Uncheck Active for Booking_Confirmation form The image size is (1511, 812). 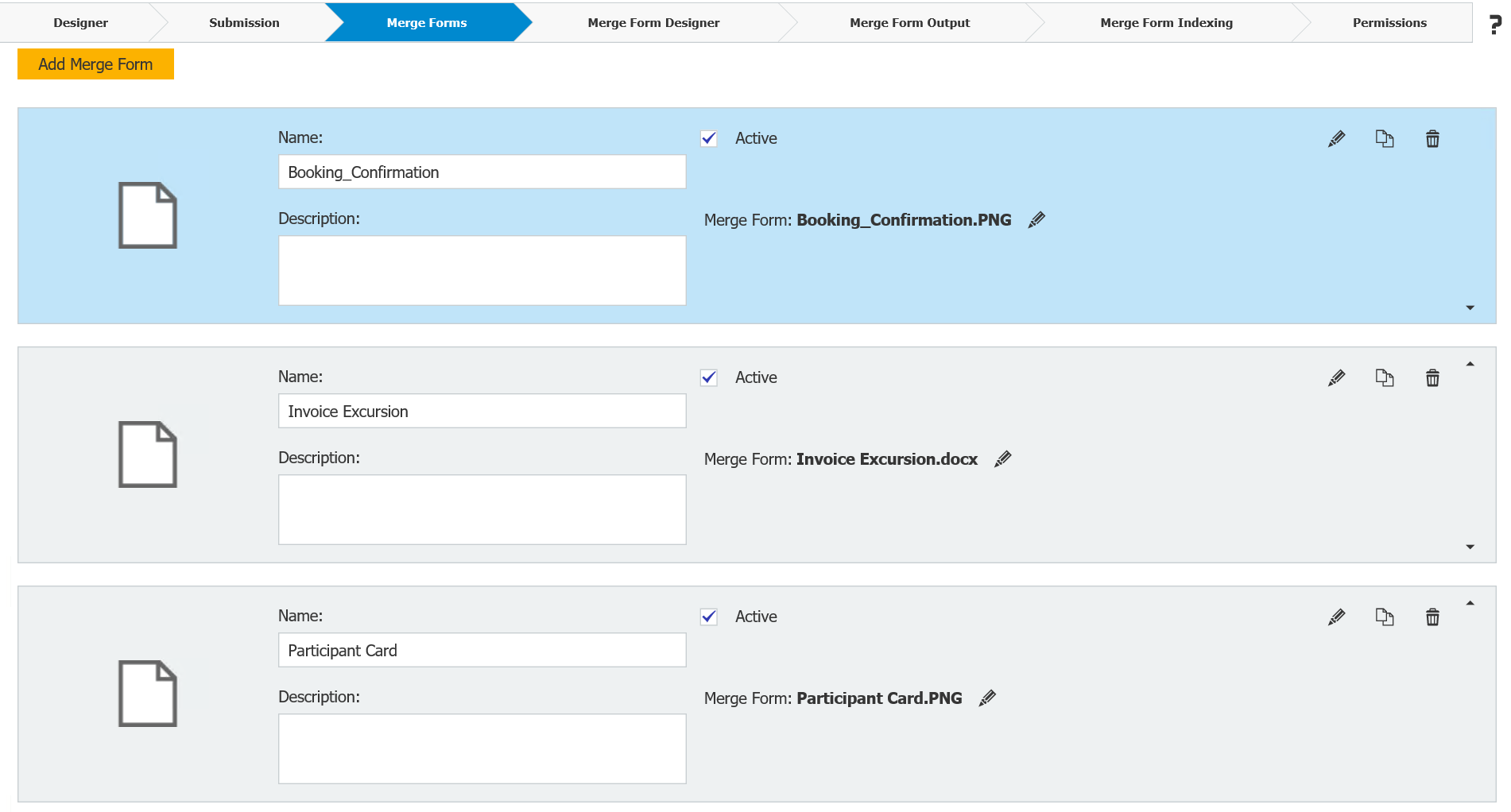pyautogui.click(x=708, y=138)
